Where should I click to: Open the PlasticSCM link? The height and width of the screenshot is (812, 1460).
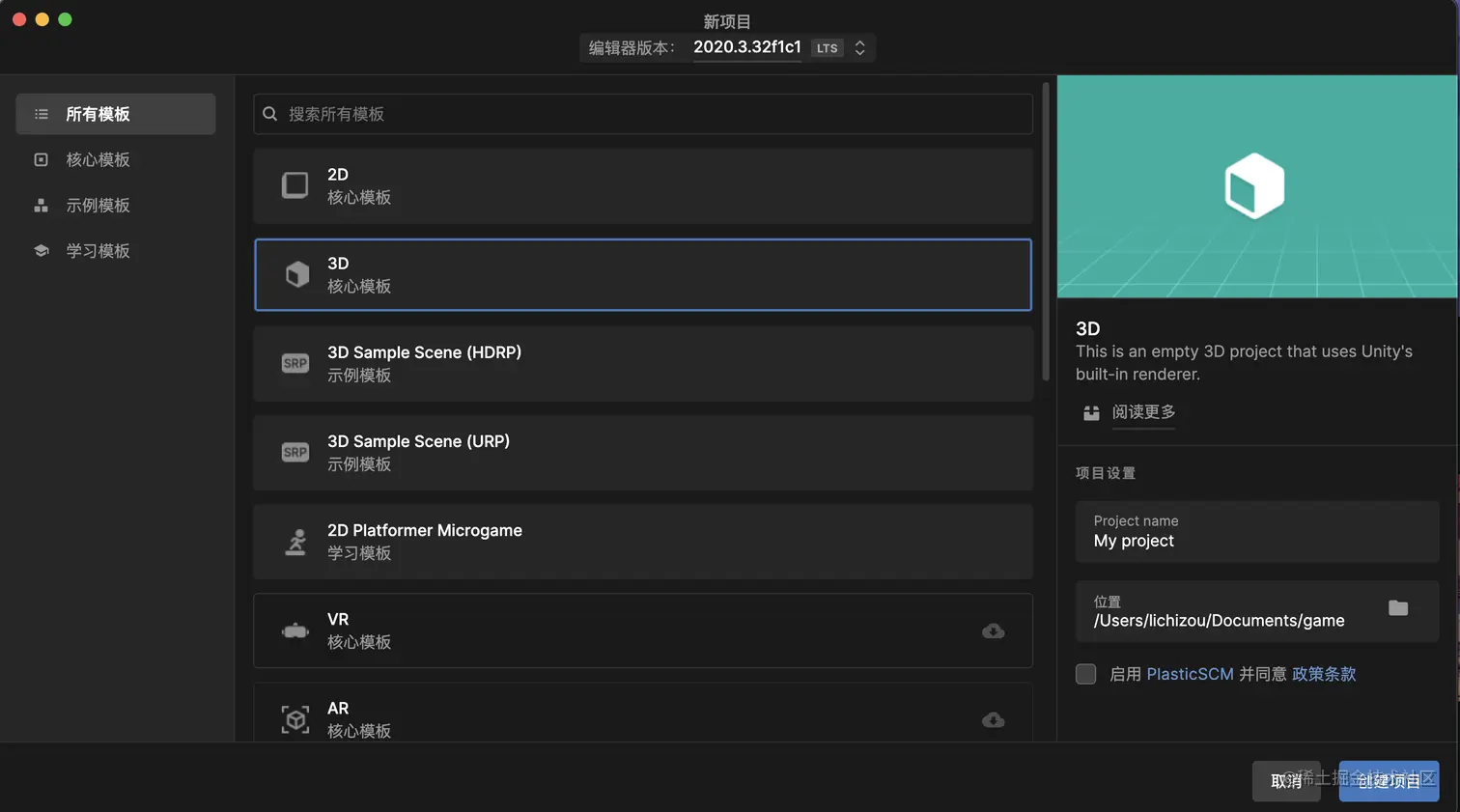tap(1190, 674)
